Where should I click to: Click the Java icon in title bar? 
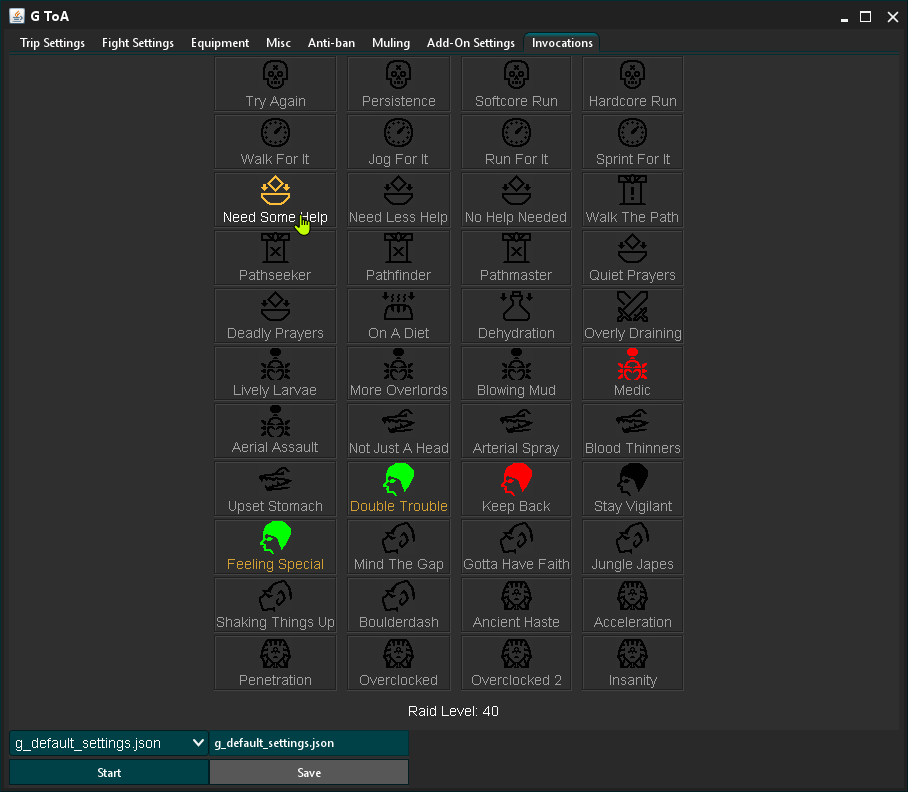coord(17,16)
